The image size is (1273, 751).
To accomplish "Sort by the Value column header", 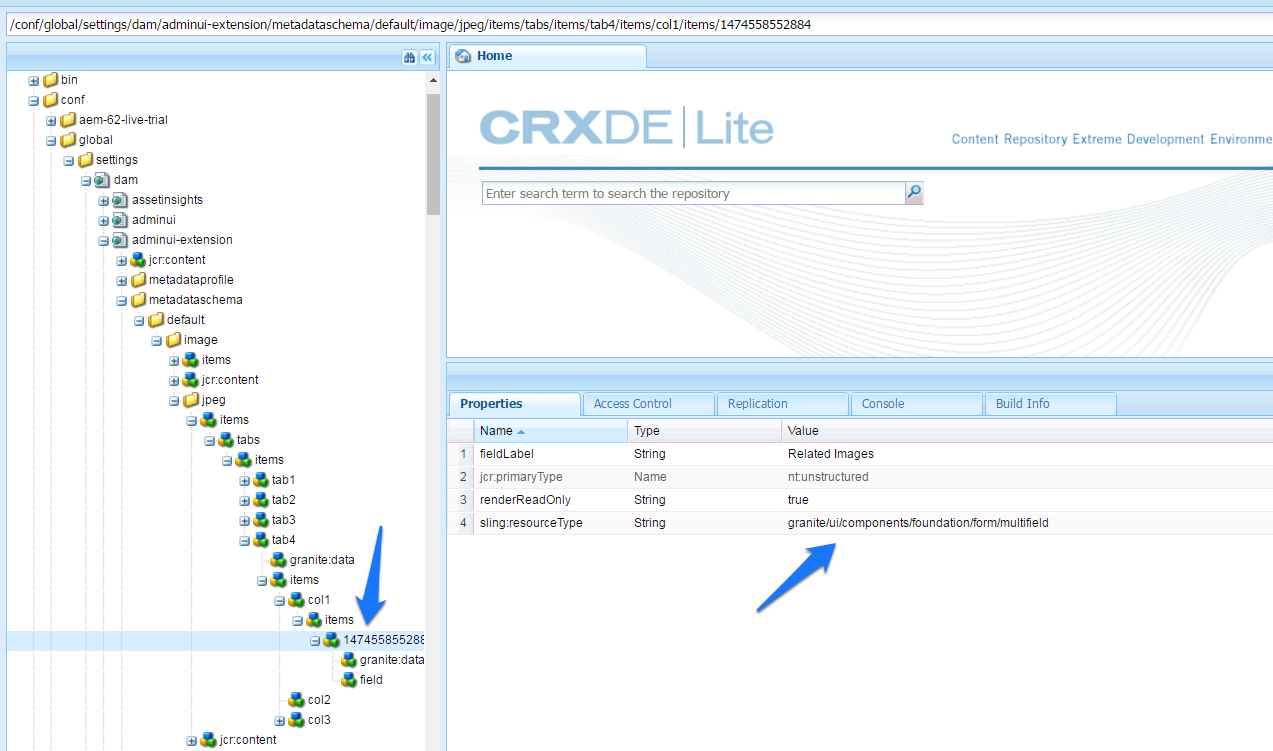I will point(1027,431).
